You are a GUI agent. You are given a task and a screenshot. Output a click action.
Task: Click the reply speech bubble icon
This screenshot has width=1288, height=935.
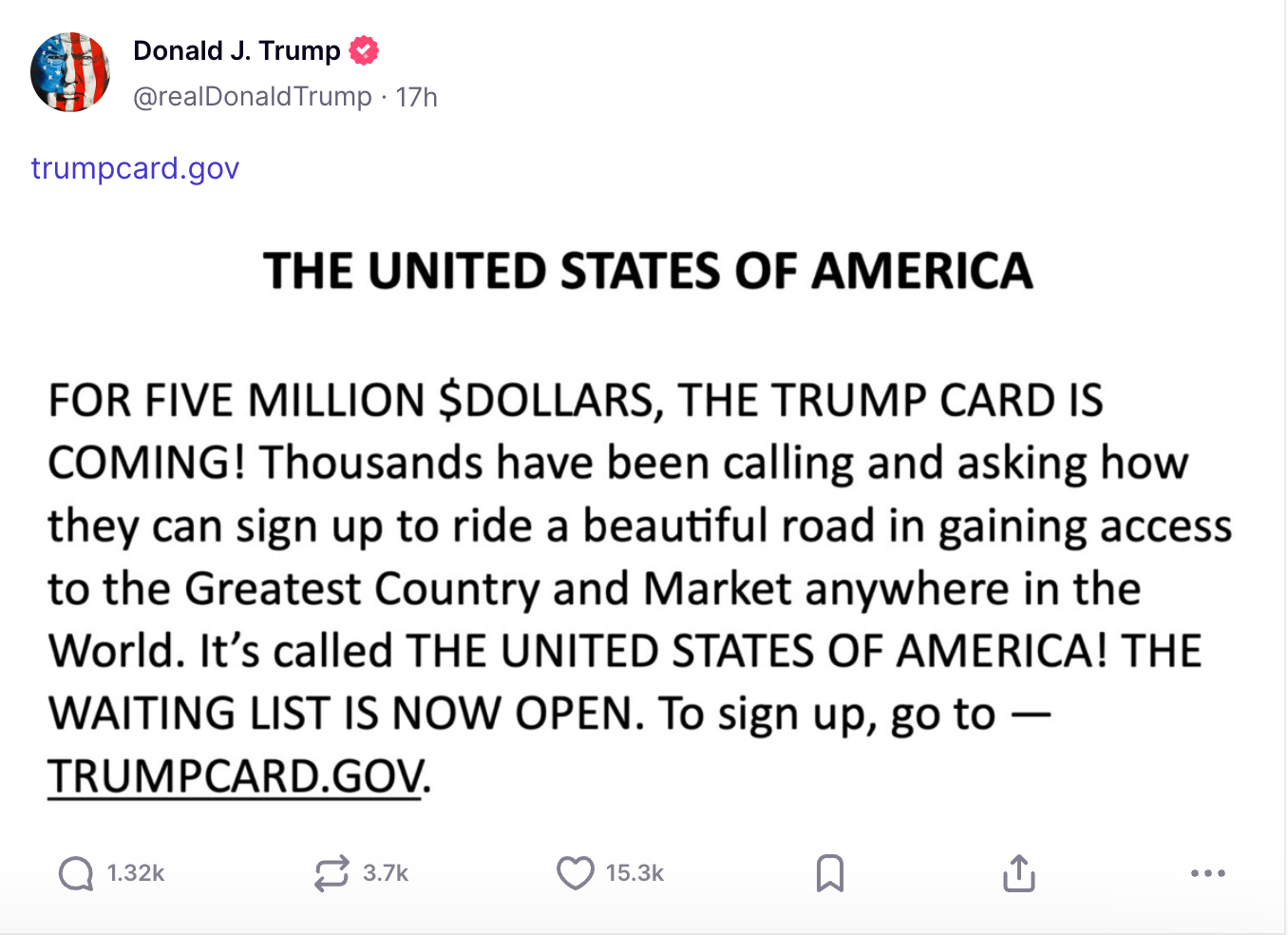pyautogui.click(x=76, y=873)
